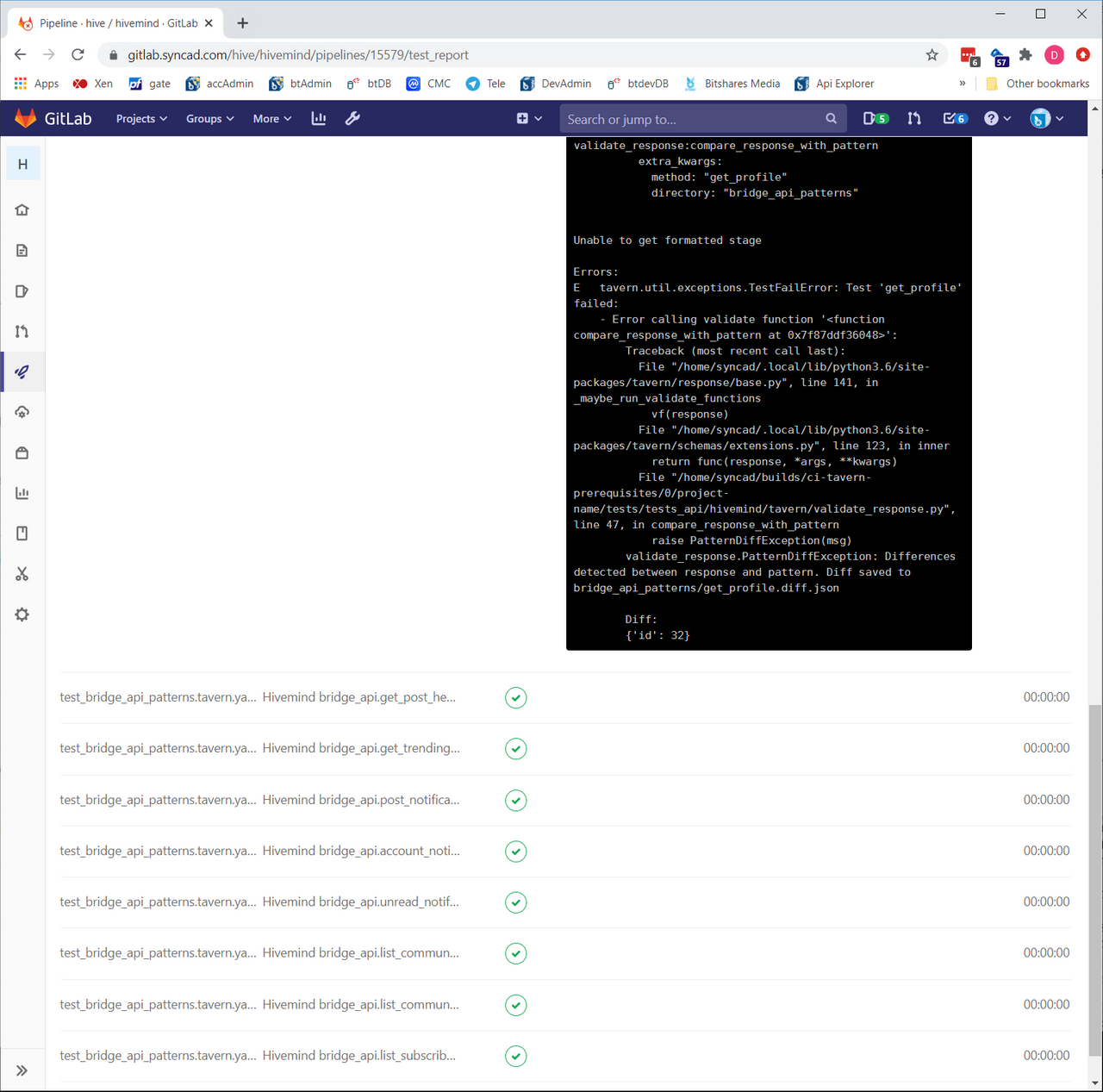
Task: Select Hivemind bridge_api.account_noti... test name
Action: tap(361, 851)
